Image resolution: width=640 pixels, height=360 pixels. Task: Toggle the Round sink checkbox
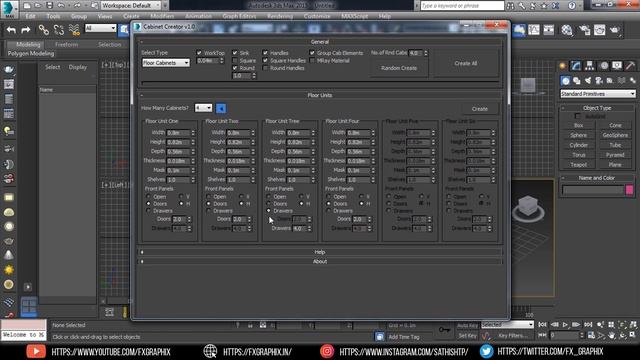coord(235,68)
